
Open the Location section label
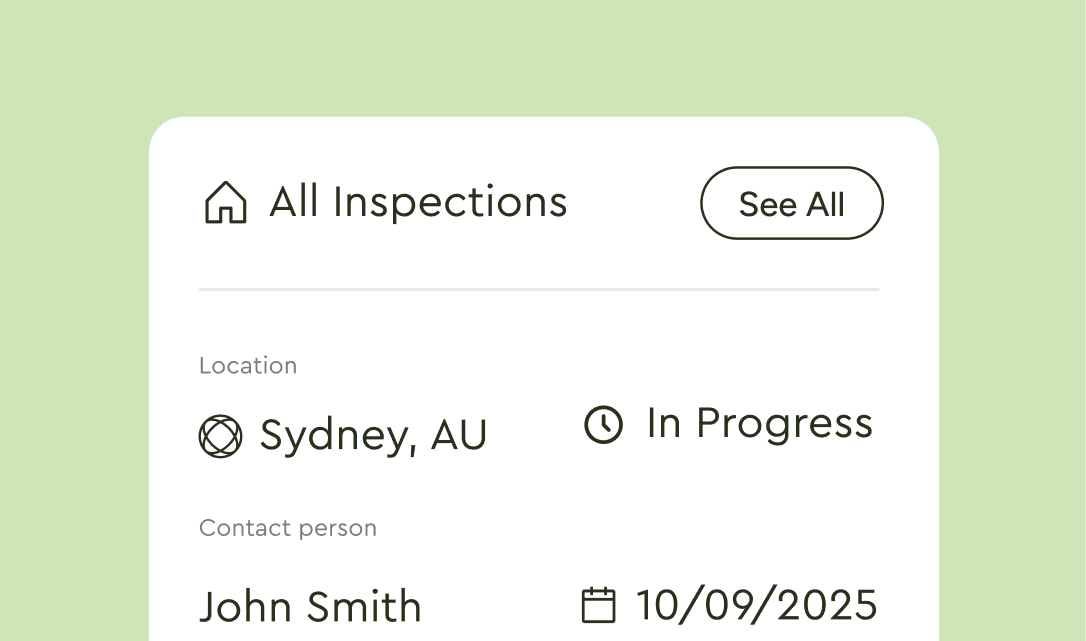[x=248, y=365]
